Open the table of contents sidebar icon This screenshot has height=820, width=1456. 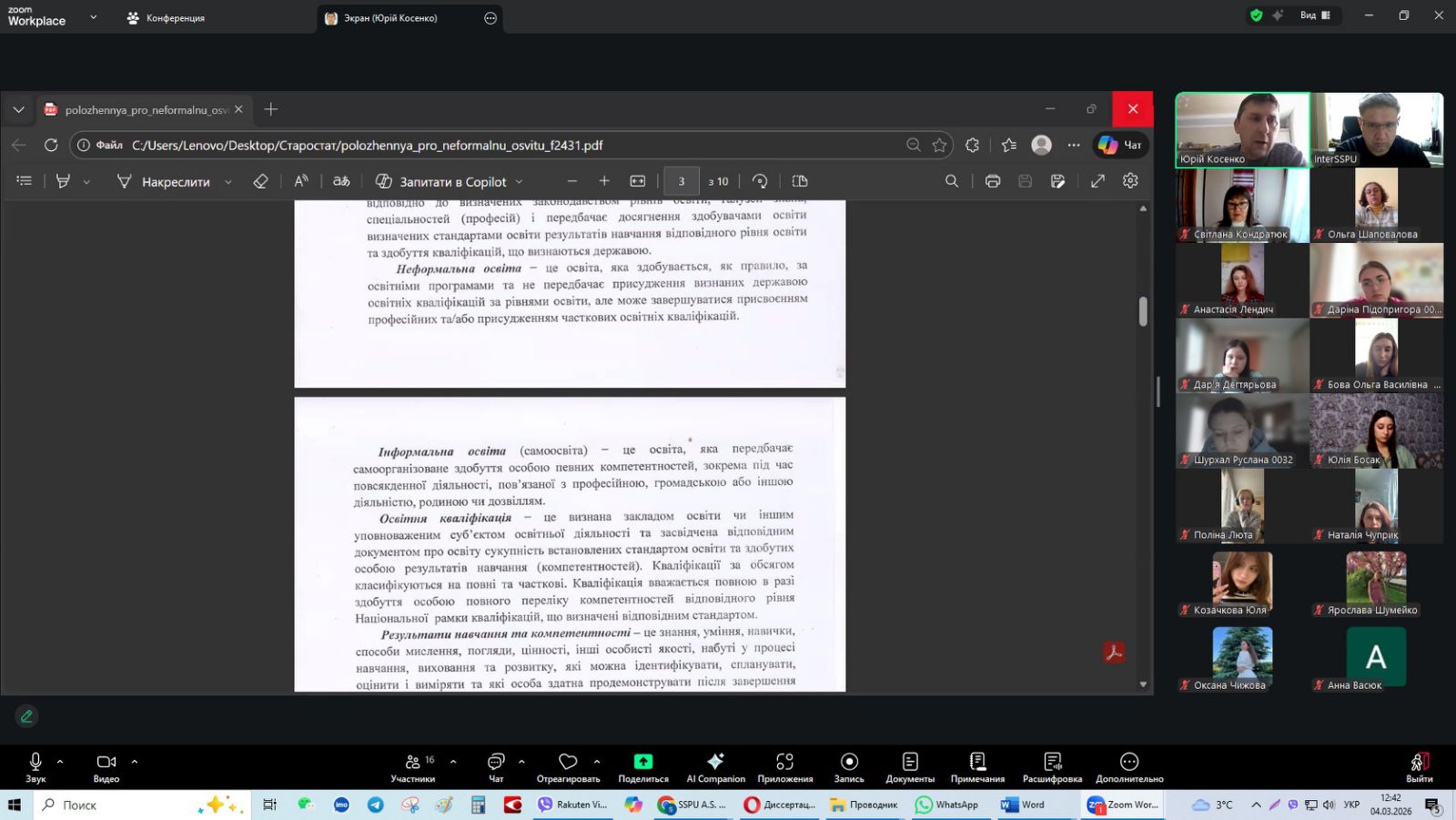click(25, 181)
